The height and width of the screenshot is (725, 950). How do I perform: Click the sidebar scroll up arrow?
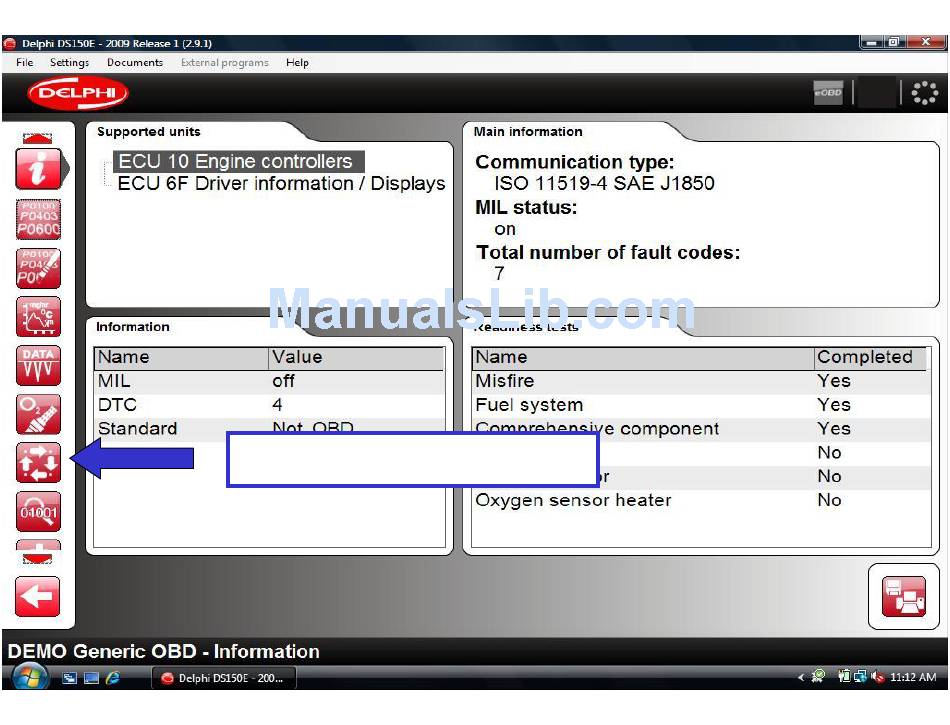tap(38, 138)
